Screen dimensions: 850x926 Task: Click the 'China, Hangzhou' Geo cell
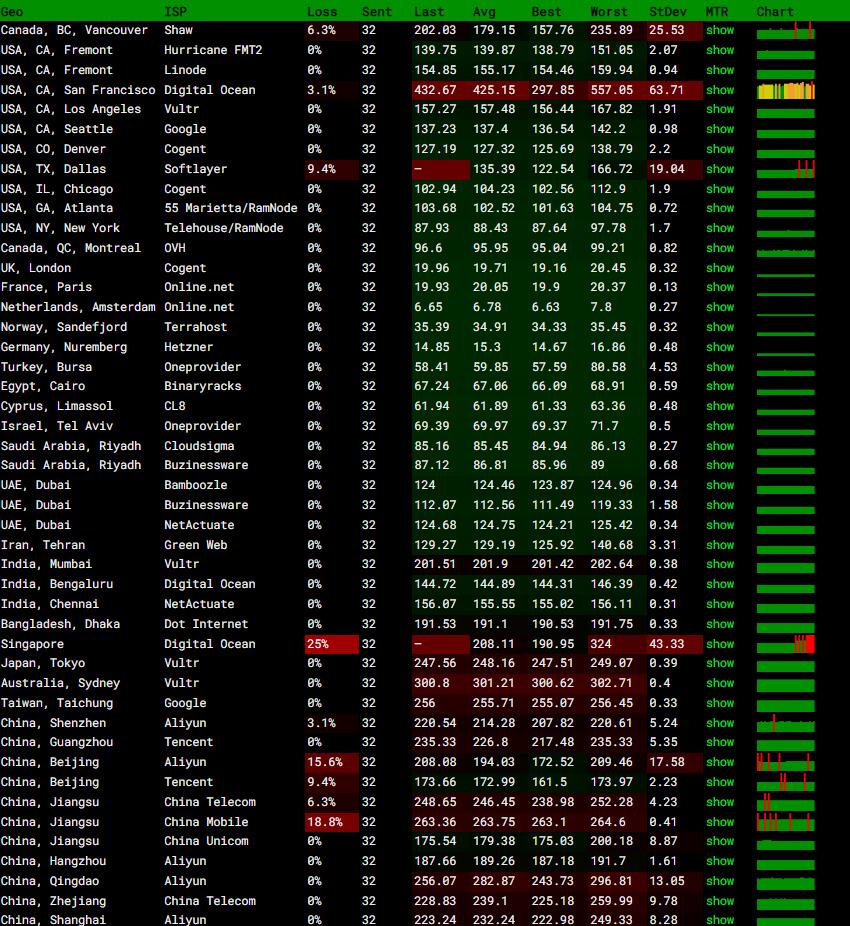pyautogui.click(x=53, y=861)
